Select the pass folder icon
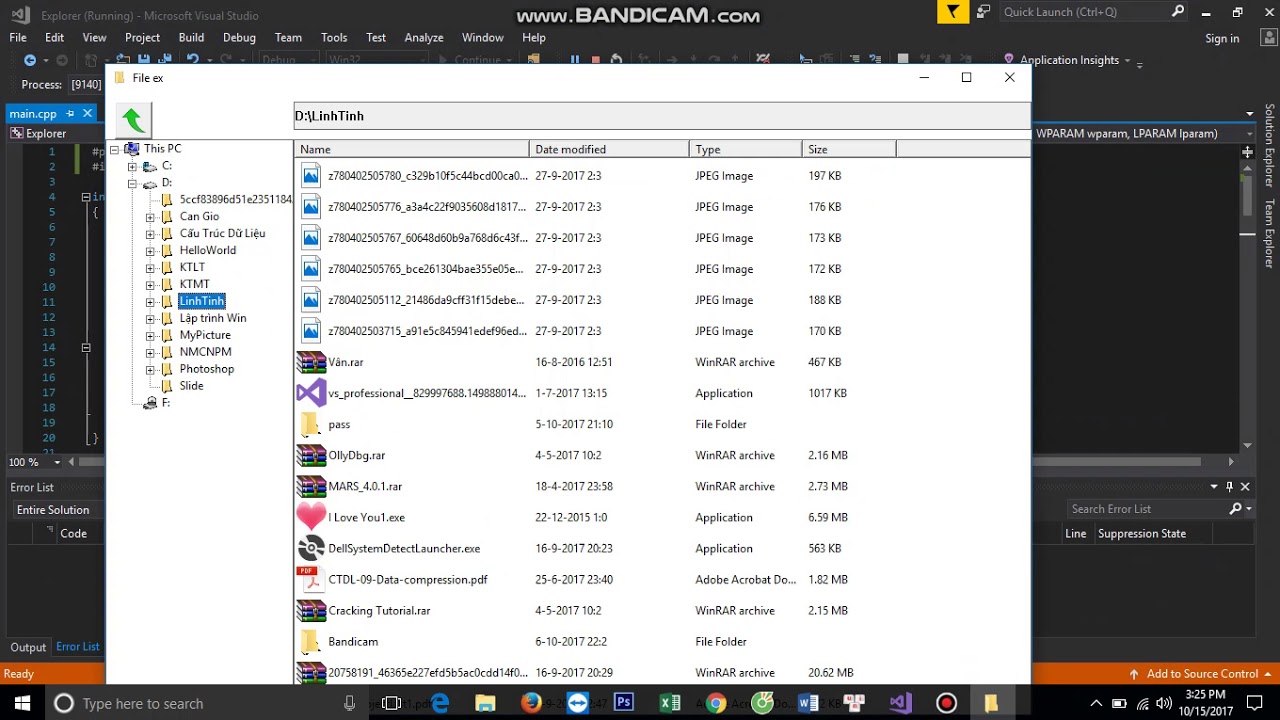1280x720 pixels. pyautogui.click(x=310, y=424)
